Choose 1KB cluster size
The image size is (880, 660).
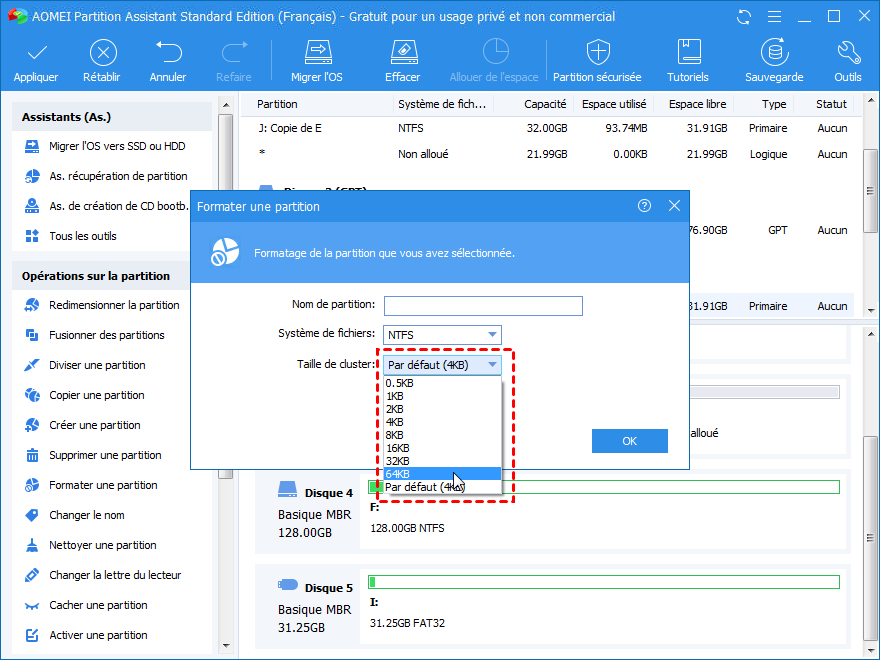[442, 396]
